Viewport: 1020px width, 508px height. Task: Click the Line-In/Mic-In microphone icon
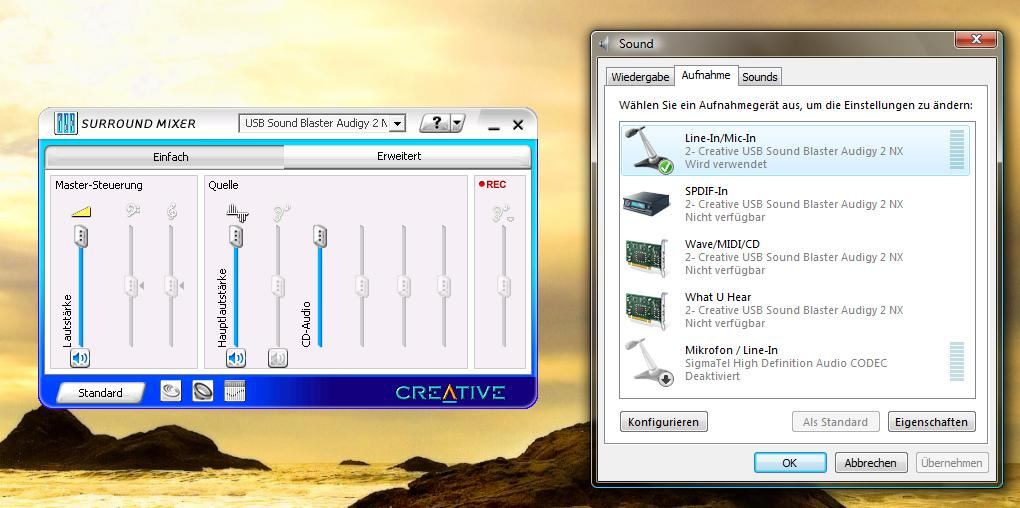[648, 151]
